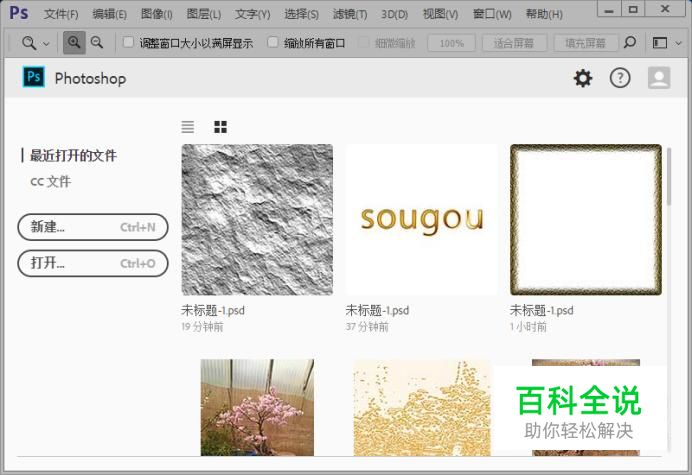The width and height of the screenshot is (692, 475).
Task: Switch to thumbnail grid view
Action: pyautogui.click(x=220, y=127)
